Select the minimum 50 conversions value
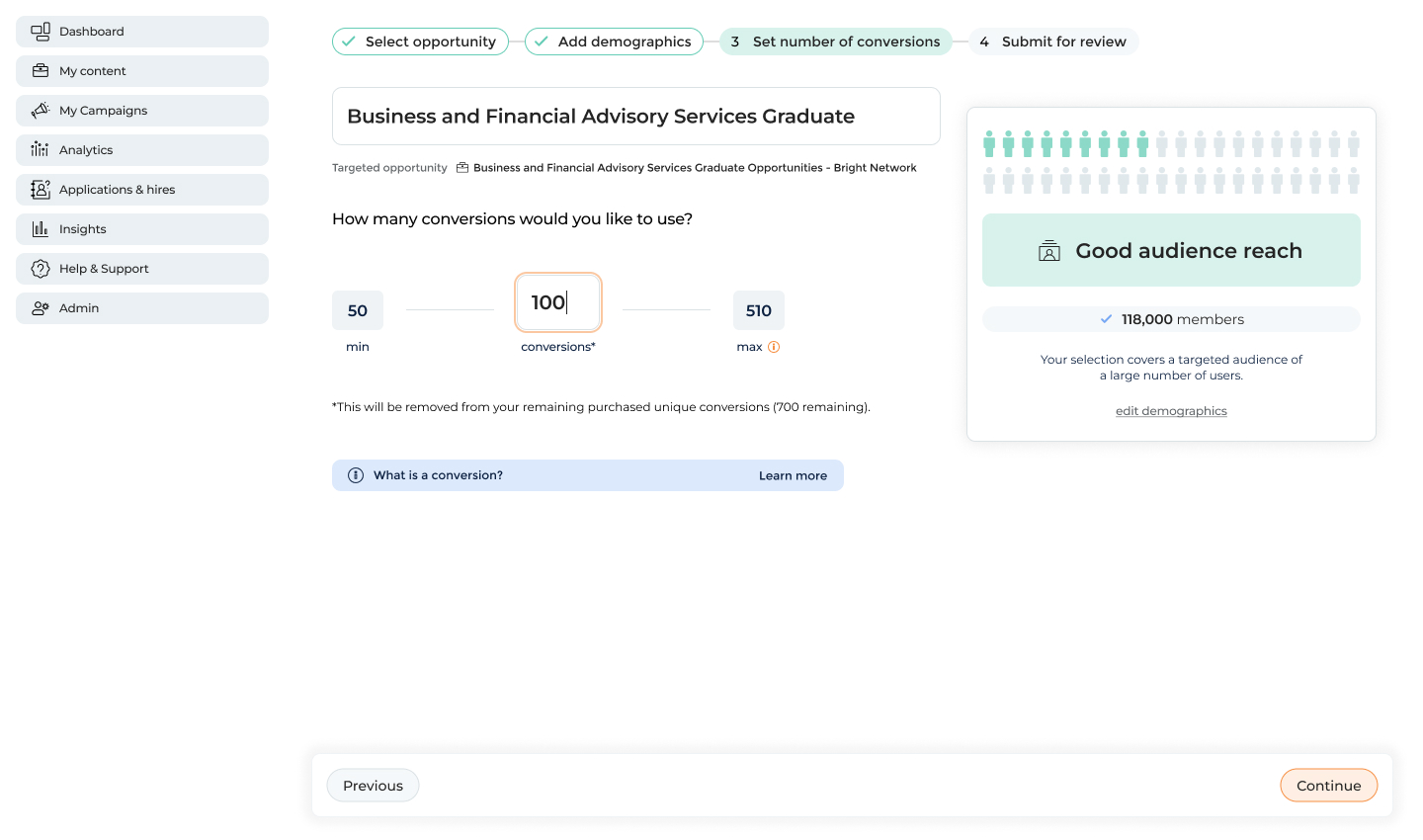Screen dimensions: 1423x840 pyautogui.click(x=358, y=310)
